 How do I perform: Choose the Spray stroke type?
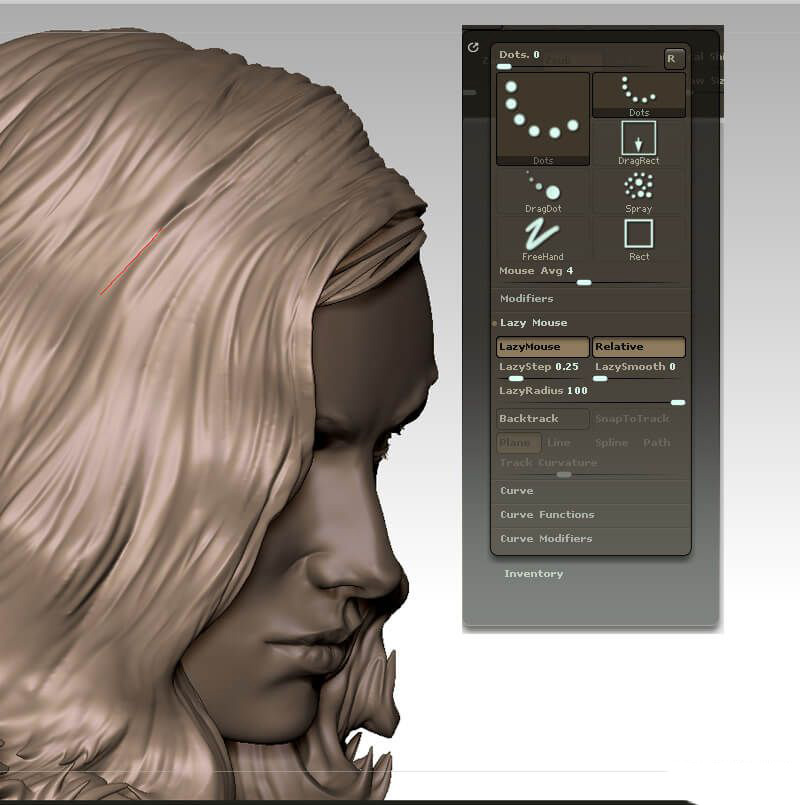(638, 191)
